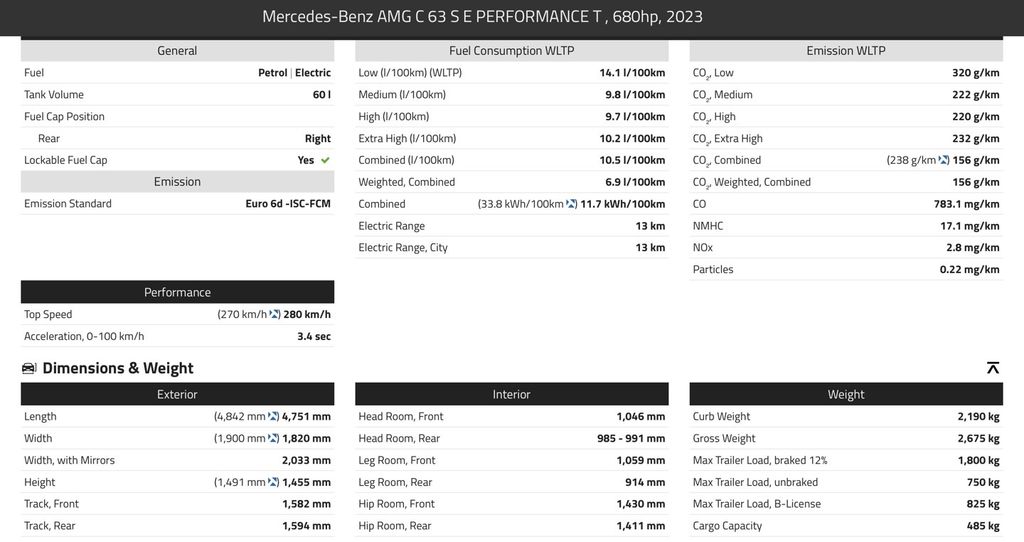Click the 'Track, Front' label
The width and height of the screenshot is (1024, 542).
coord(51,504)
